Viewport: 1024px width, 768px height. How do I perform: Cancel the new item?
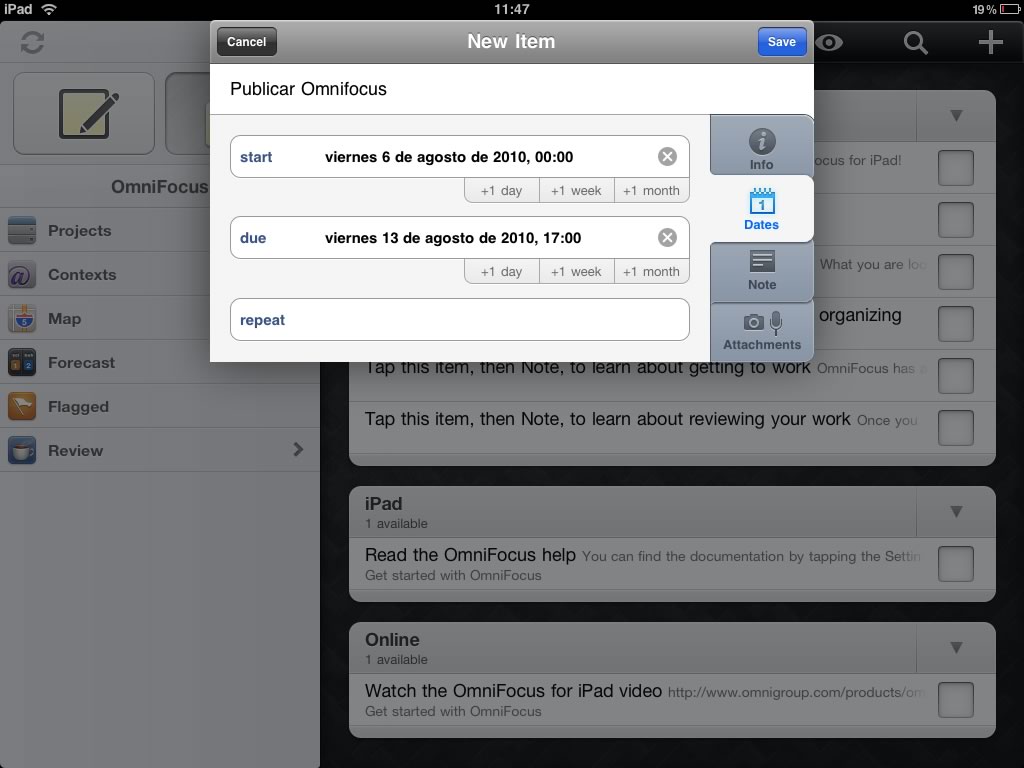point(247,42)
